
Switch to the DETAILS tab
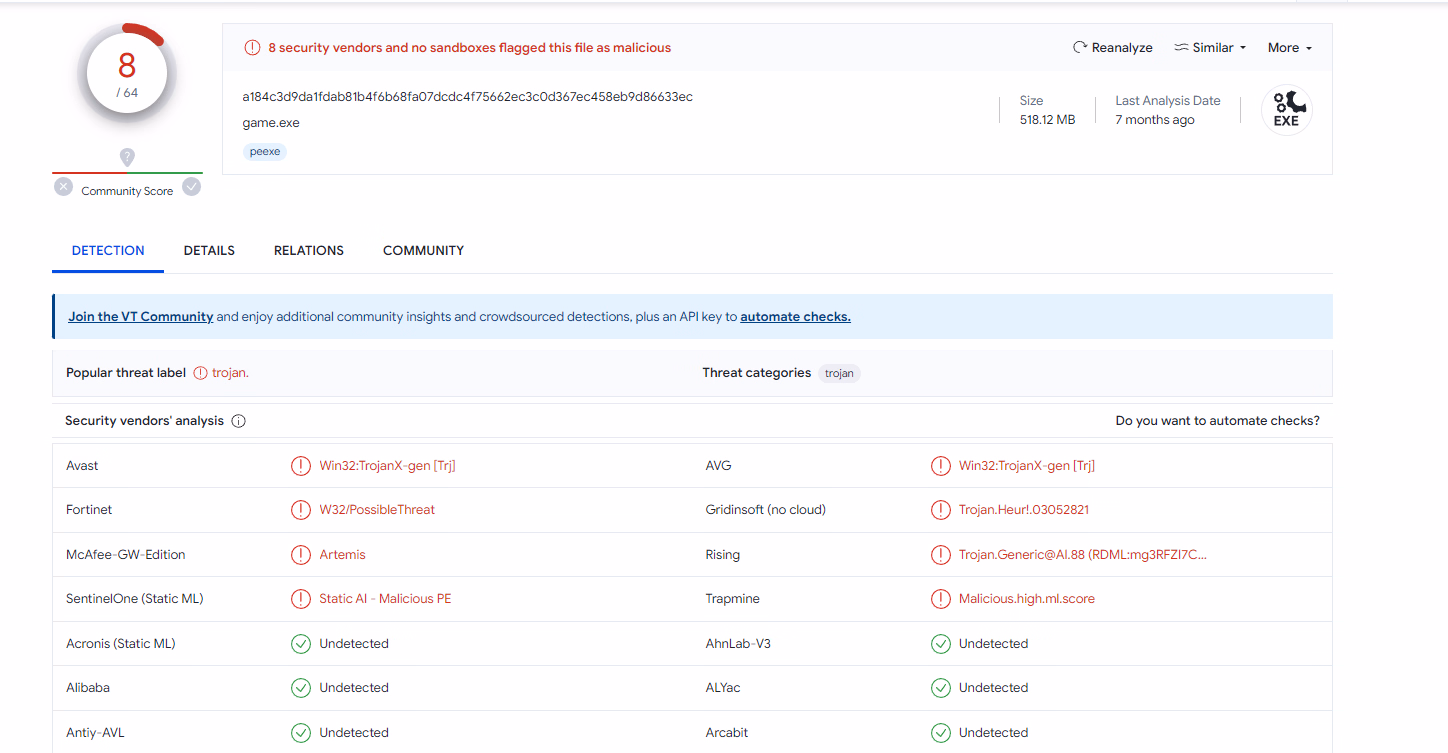[x=209, y=250]
